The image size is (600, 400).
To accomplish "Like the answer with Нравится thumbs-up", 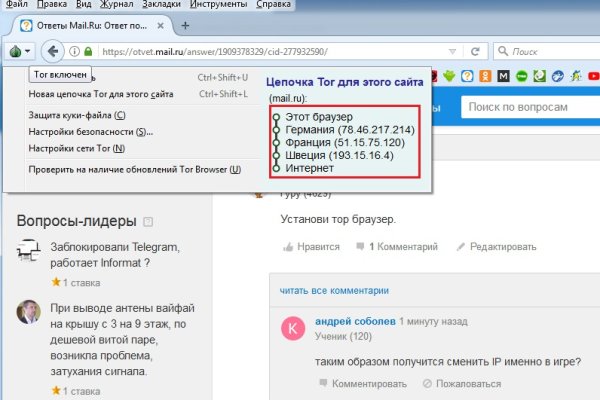I will [311, 246].
